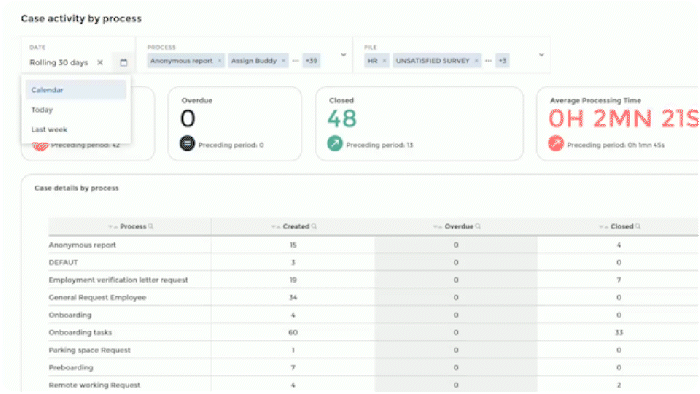Open search icon in Created column header

[x=314, y=226]
